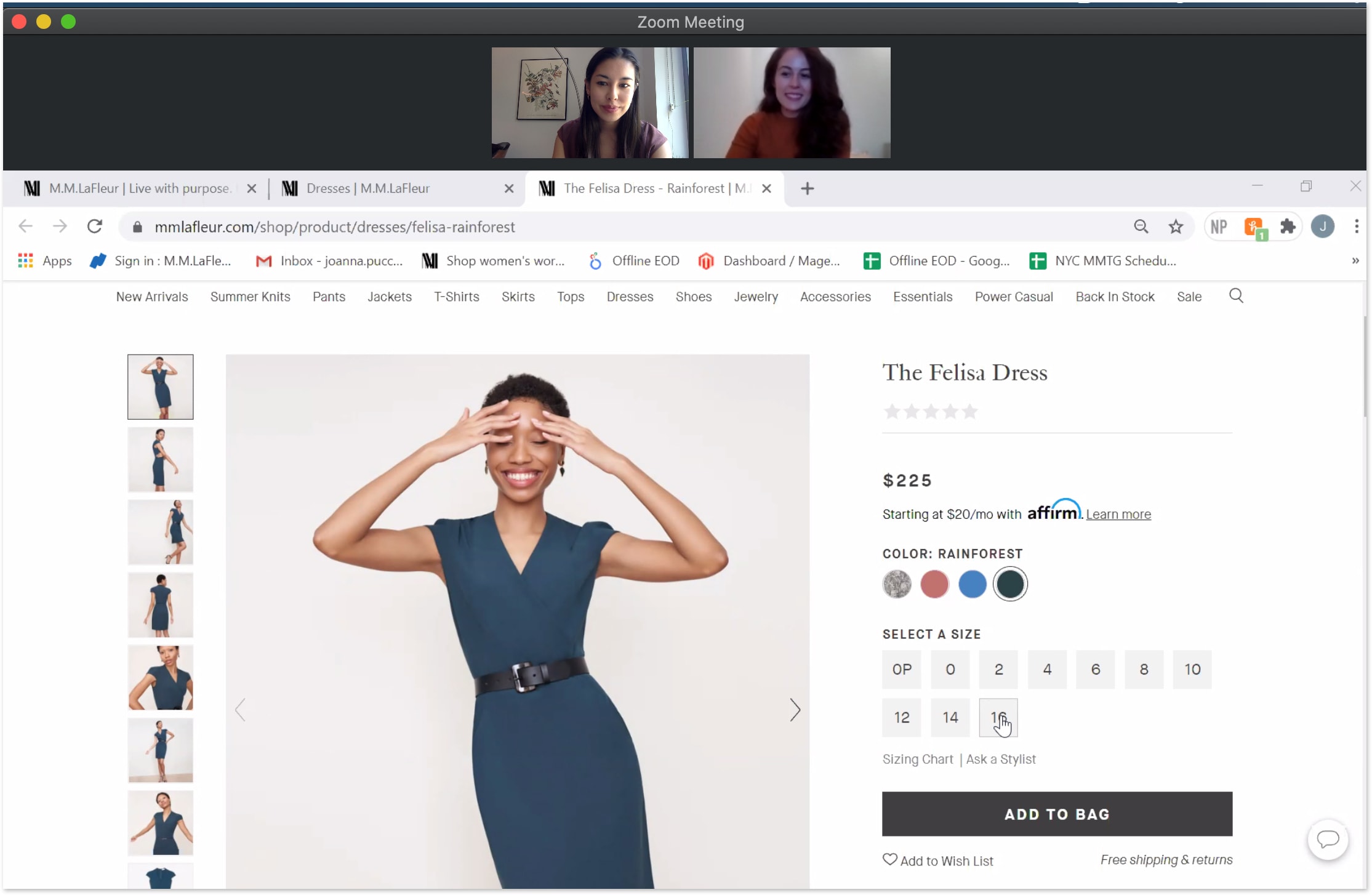Open the site search magnifier icon
1372x895 pixels.
[x=1236, y=296]
